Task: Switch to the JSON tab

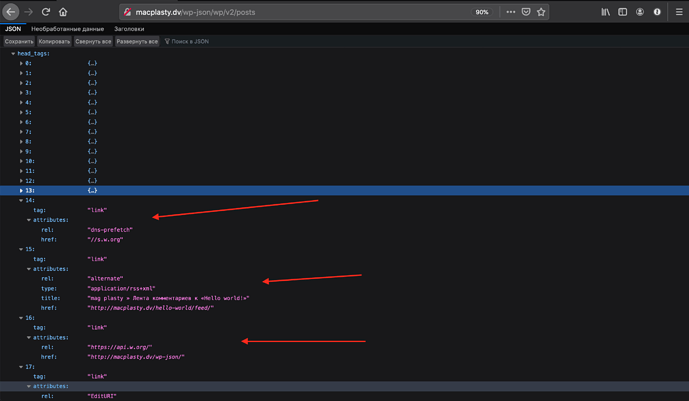Action: tap(13, 29)
